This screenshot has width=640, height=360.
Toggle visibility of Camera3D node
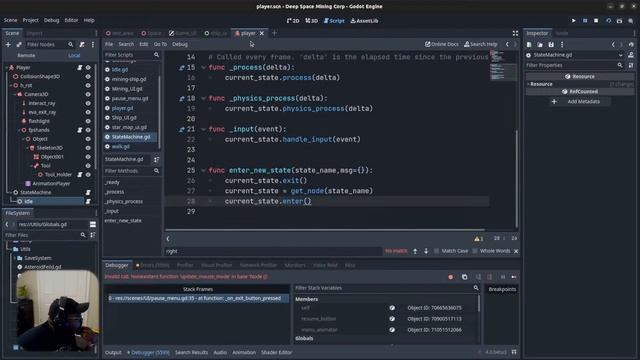[x=88, y=94]
